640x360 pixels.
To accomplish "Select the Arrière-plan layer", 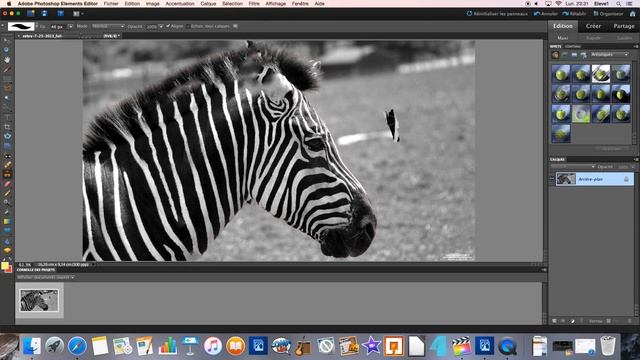I will 595,179.
